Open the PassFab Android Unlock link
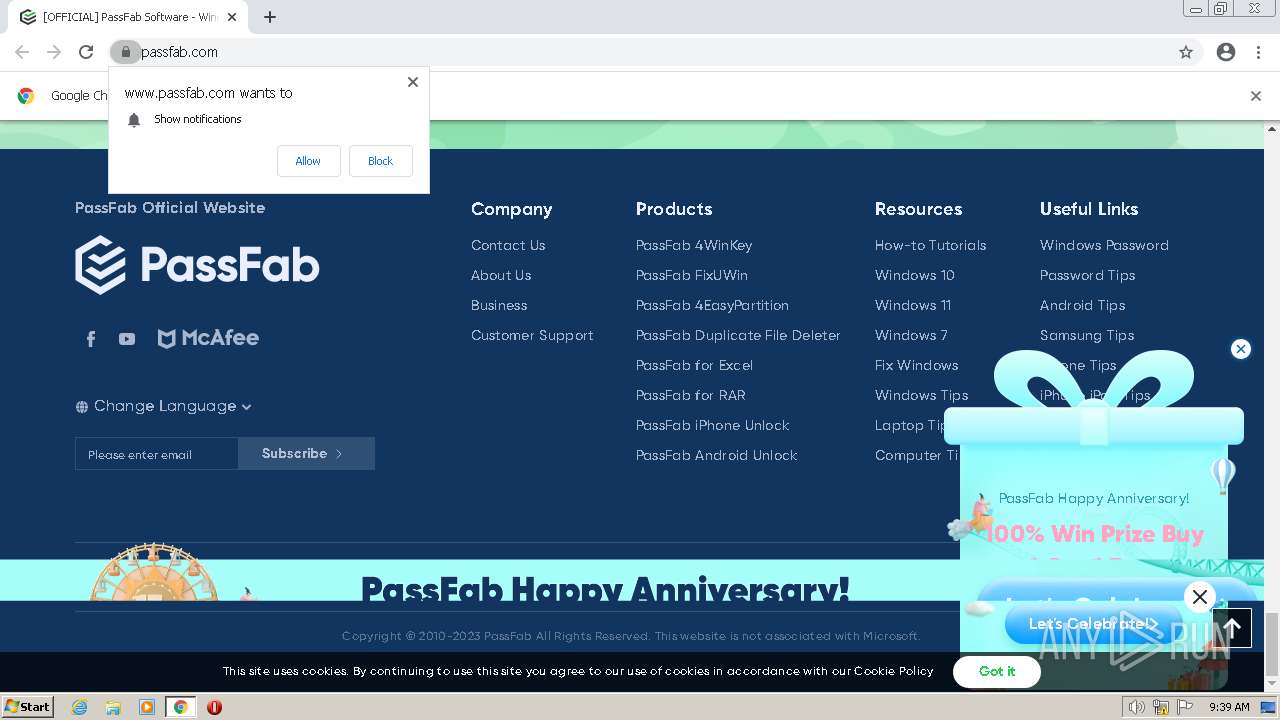The width and height of the screenshot is (1280, 720). [x=717, y=455]
